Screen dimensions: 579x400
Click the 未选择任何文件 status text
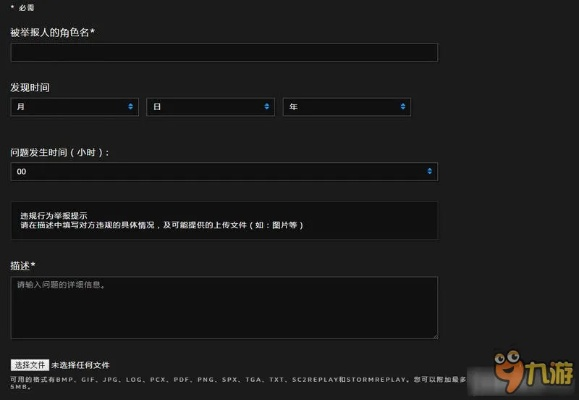tap(80, 365)
